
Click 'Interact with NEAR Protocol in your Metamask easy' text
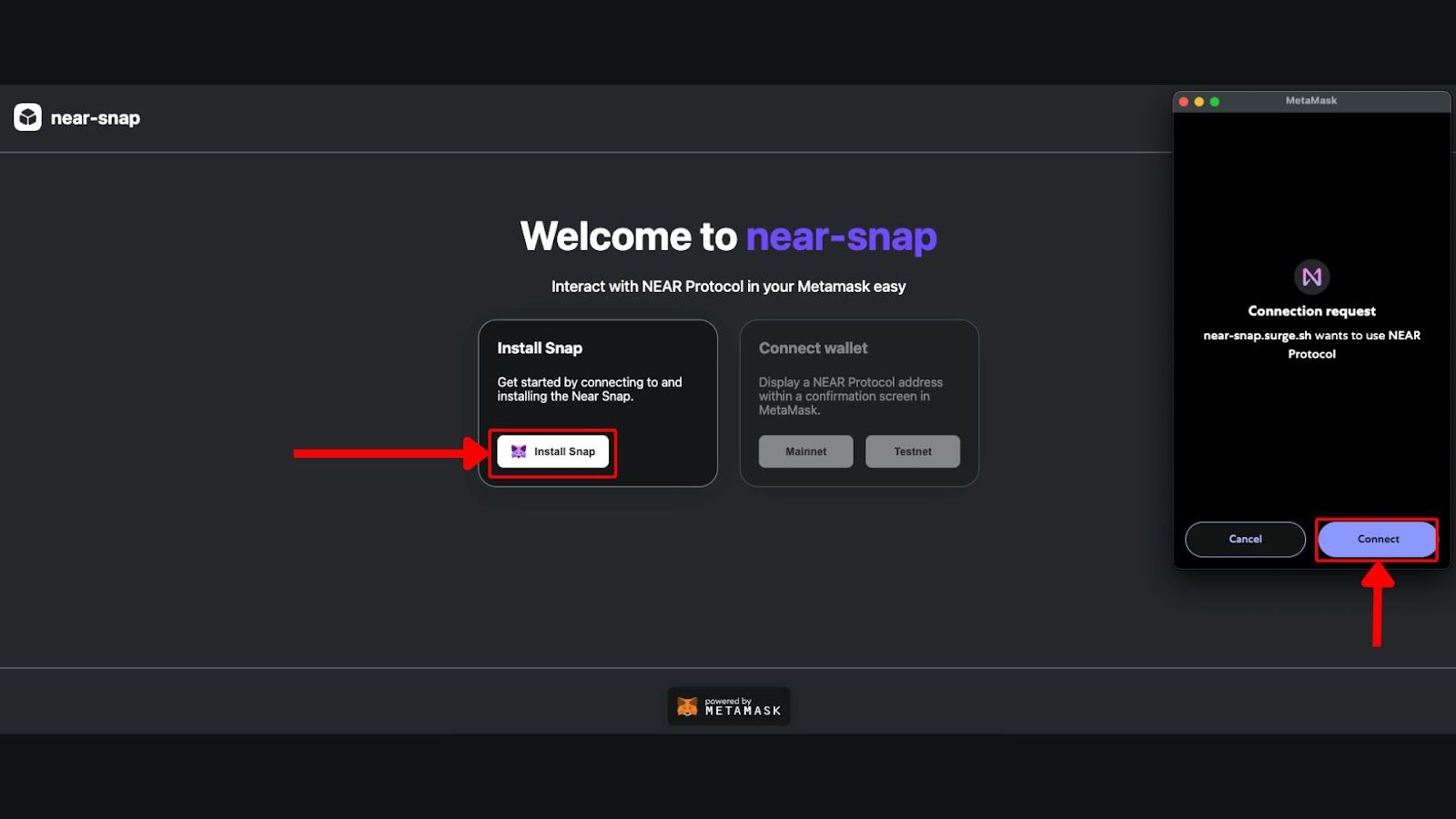[x=728, y=287]
